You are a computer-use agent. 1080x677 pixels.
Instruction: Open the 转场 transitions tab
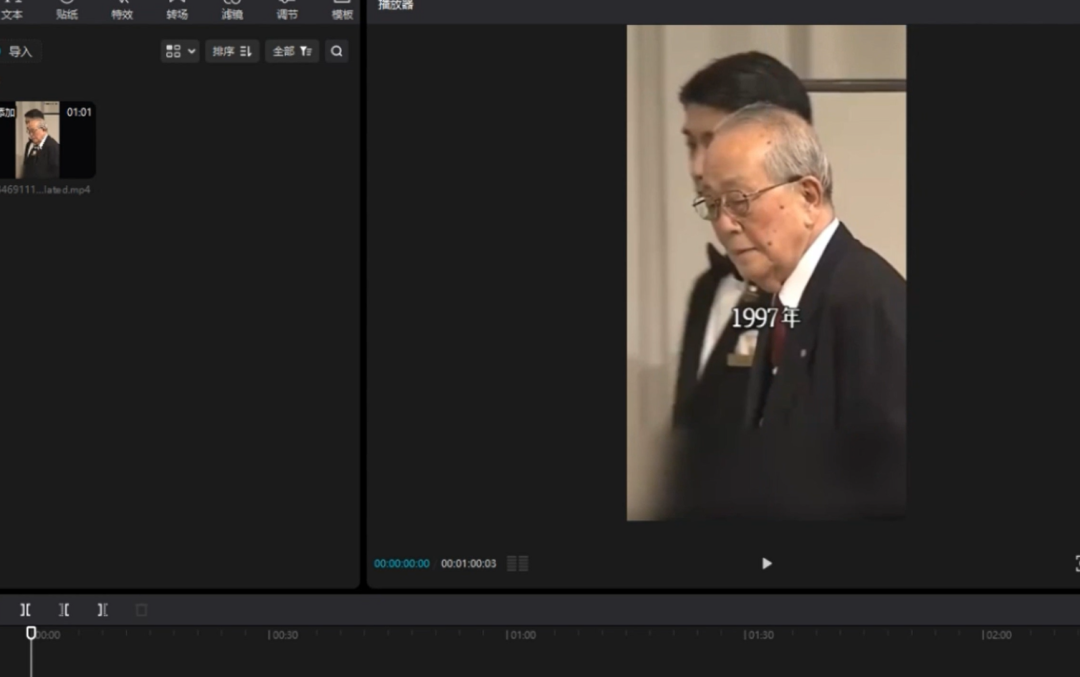pos(177,10)
